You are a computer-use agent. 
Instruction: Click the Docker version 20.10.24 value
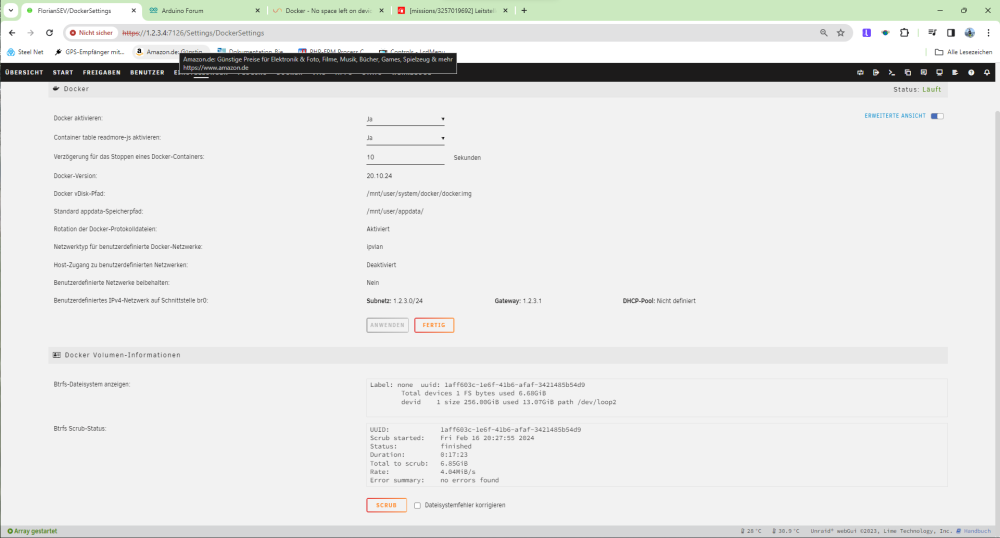pos(379,176)
